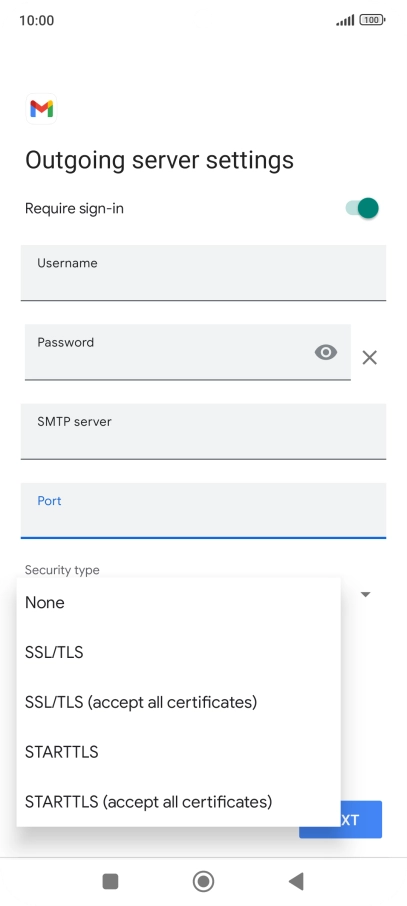Tap the SMTP server field

point(204,432)
